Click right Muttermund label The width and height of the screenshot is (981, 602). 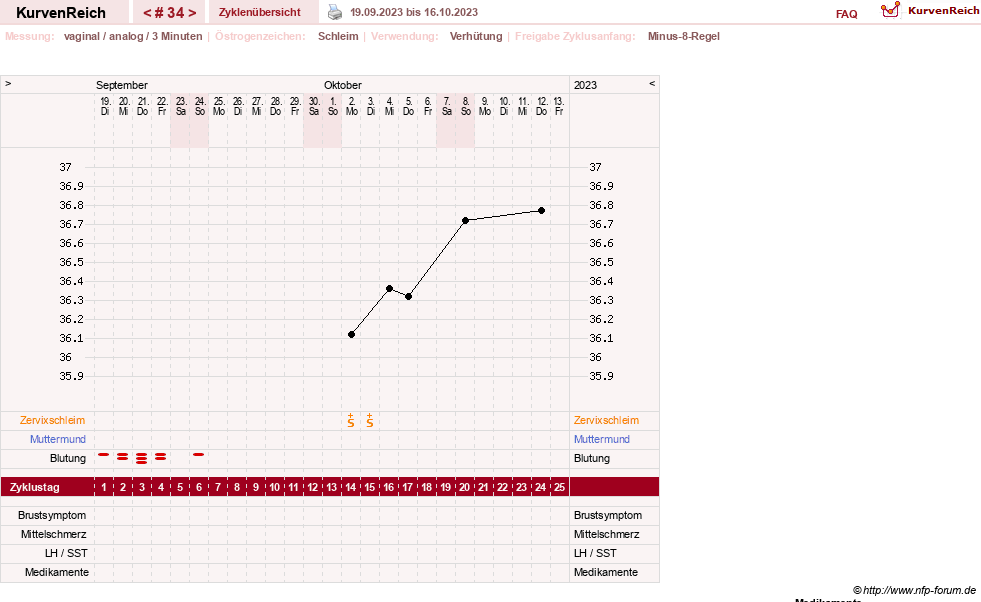tap(602, 439)
